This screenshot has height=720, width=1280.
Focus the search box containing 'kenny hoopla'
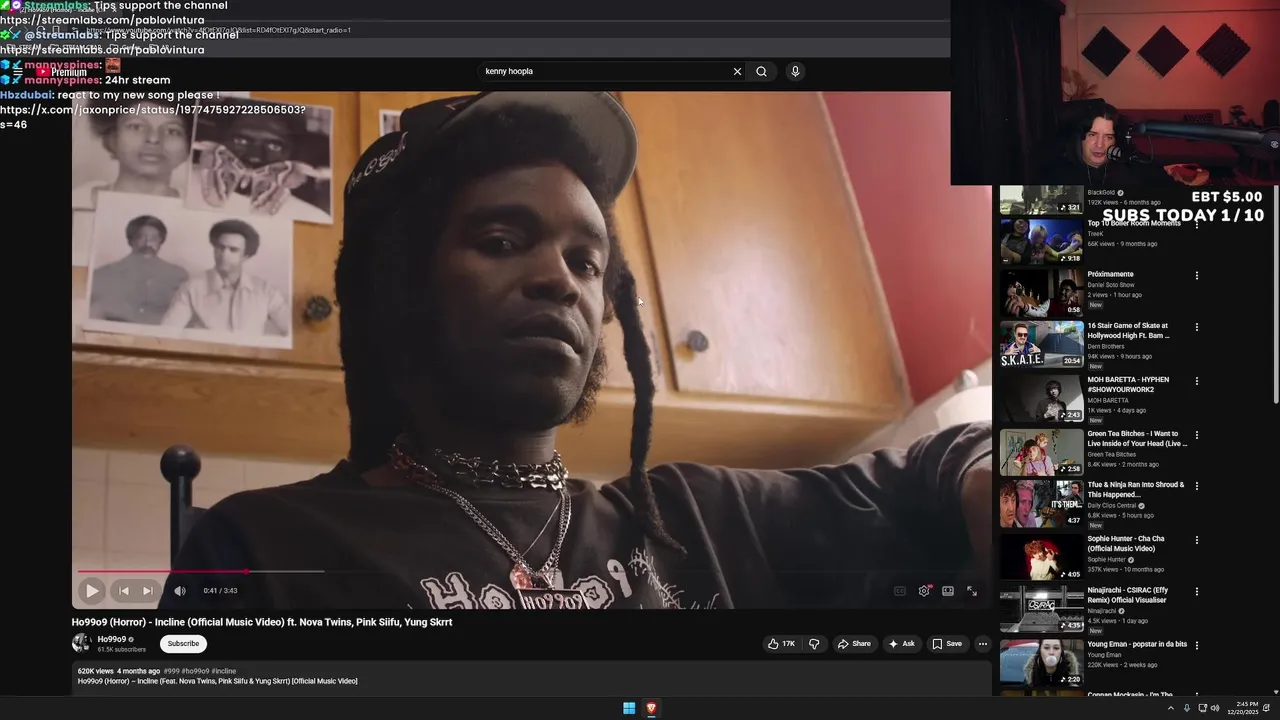(x=604, y=71)
